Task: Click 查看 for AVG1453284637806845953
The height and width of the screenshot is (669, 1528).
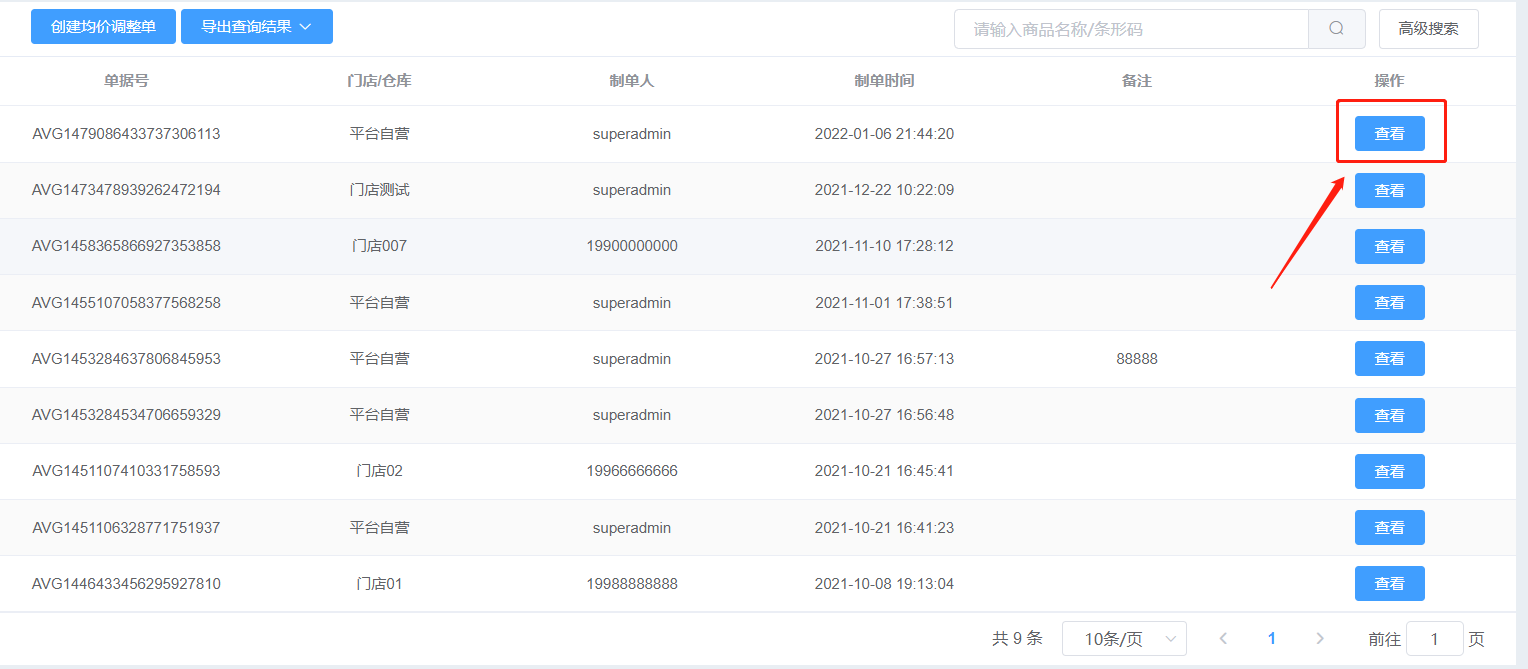Action: tap(1389, 358)
